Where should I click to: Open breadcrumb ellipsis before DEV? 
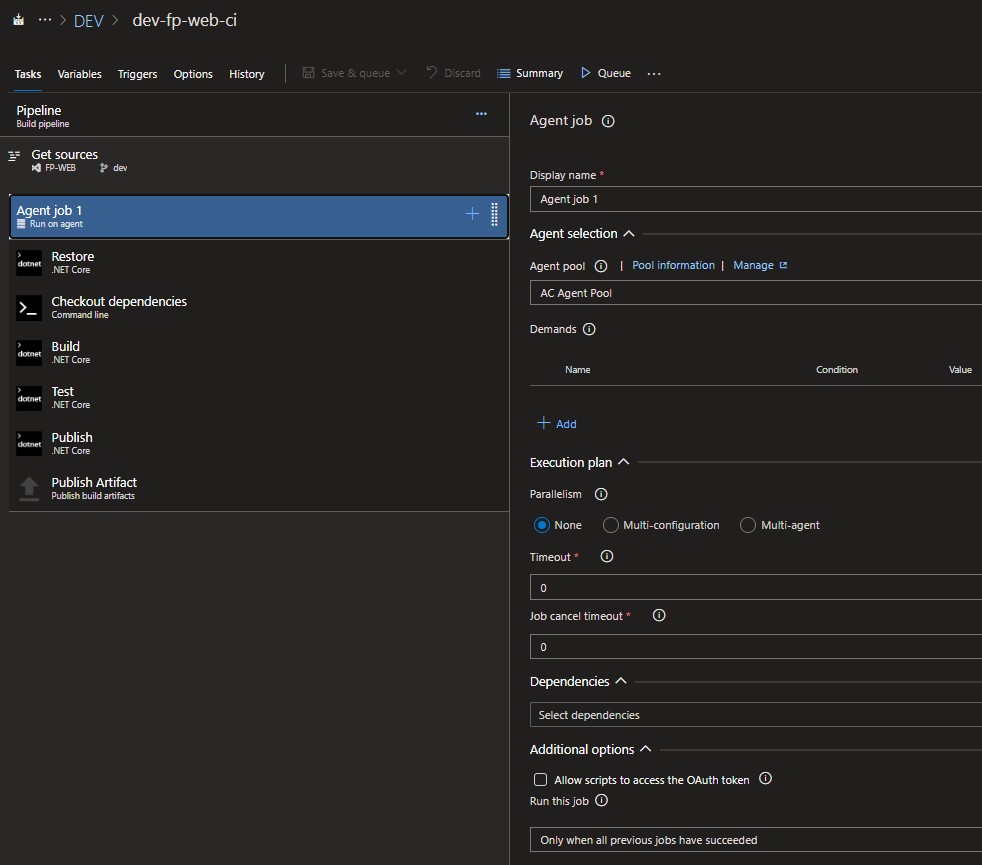[44, 20]
